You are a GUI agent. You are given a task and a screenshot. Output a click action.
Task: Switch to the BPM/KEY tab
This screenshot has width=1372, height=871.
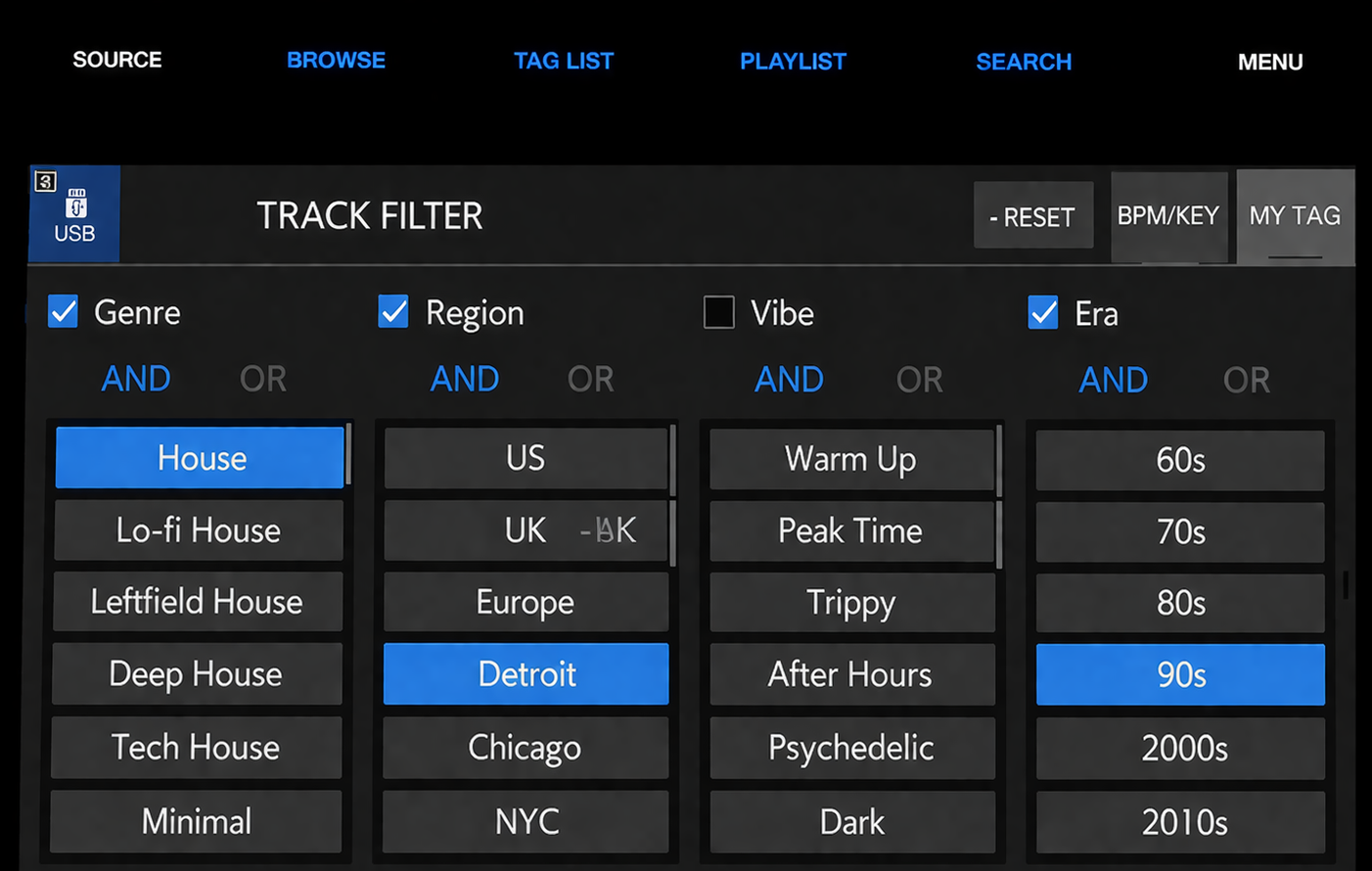pos(1168,216)
